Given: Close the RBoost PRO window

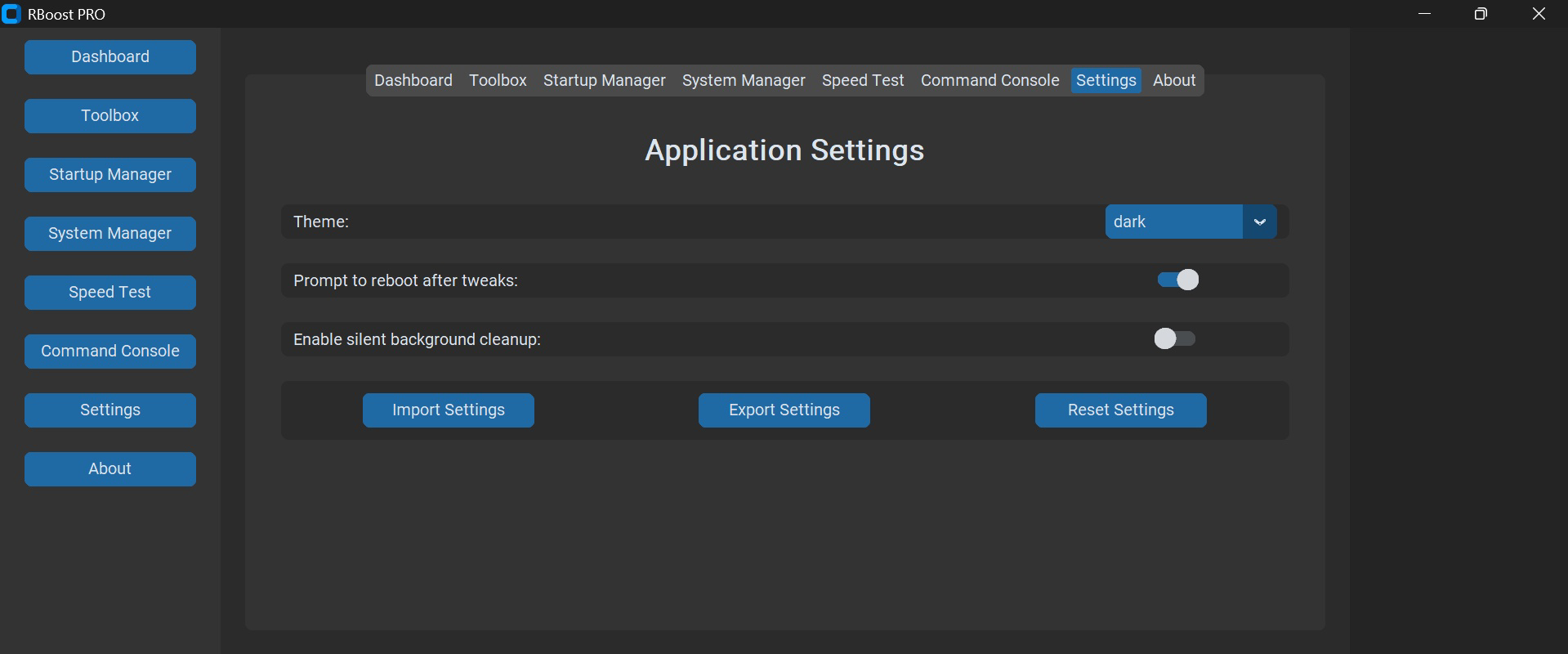Looking at the screenshot, I should (x=1539, y=14).
